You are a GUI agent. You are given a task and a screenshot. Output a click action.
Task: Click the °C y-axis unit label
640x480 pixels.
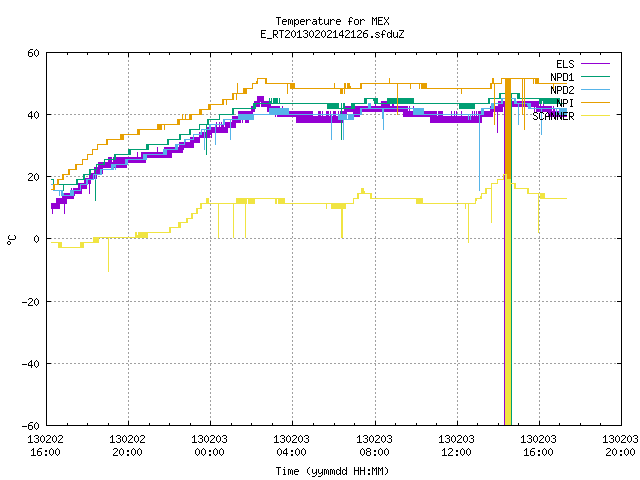11,240
